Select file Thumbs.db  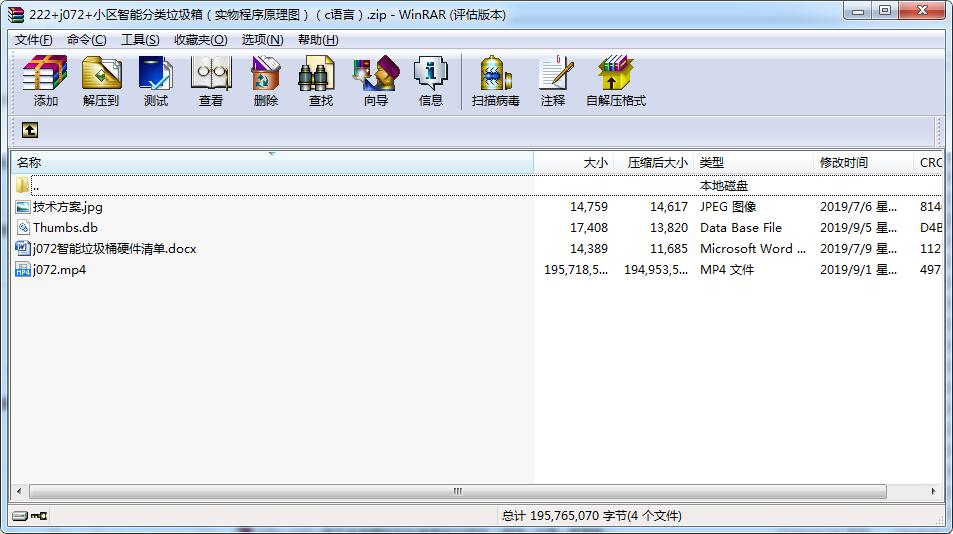coord(65,228)
